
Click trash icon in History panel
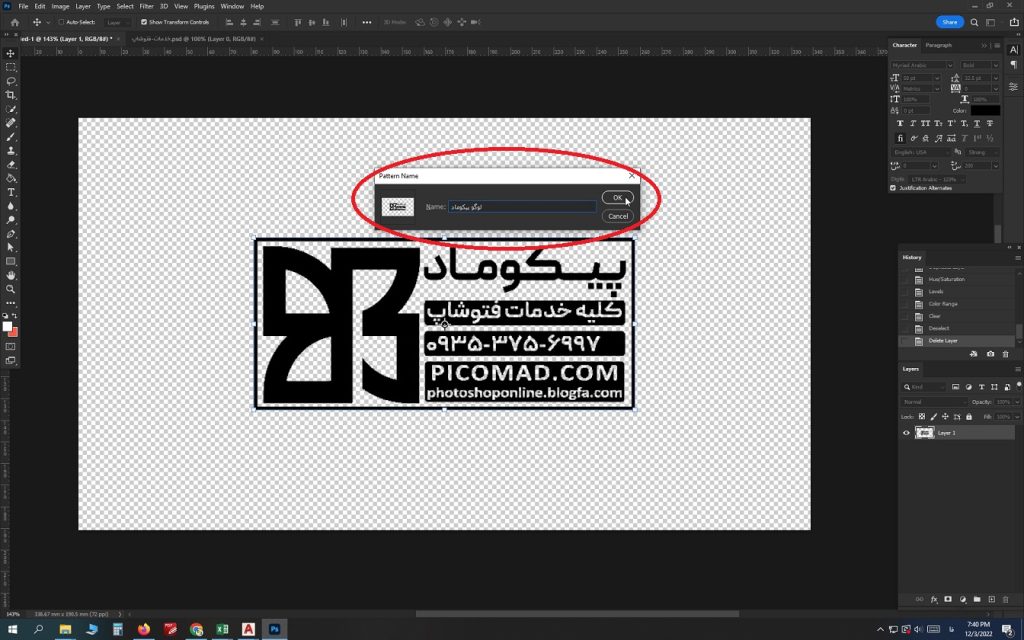pos(1006,354)
